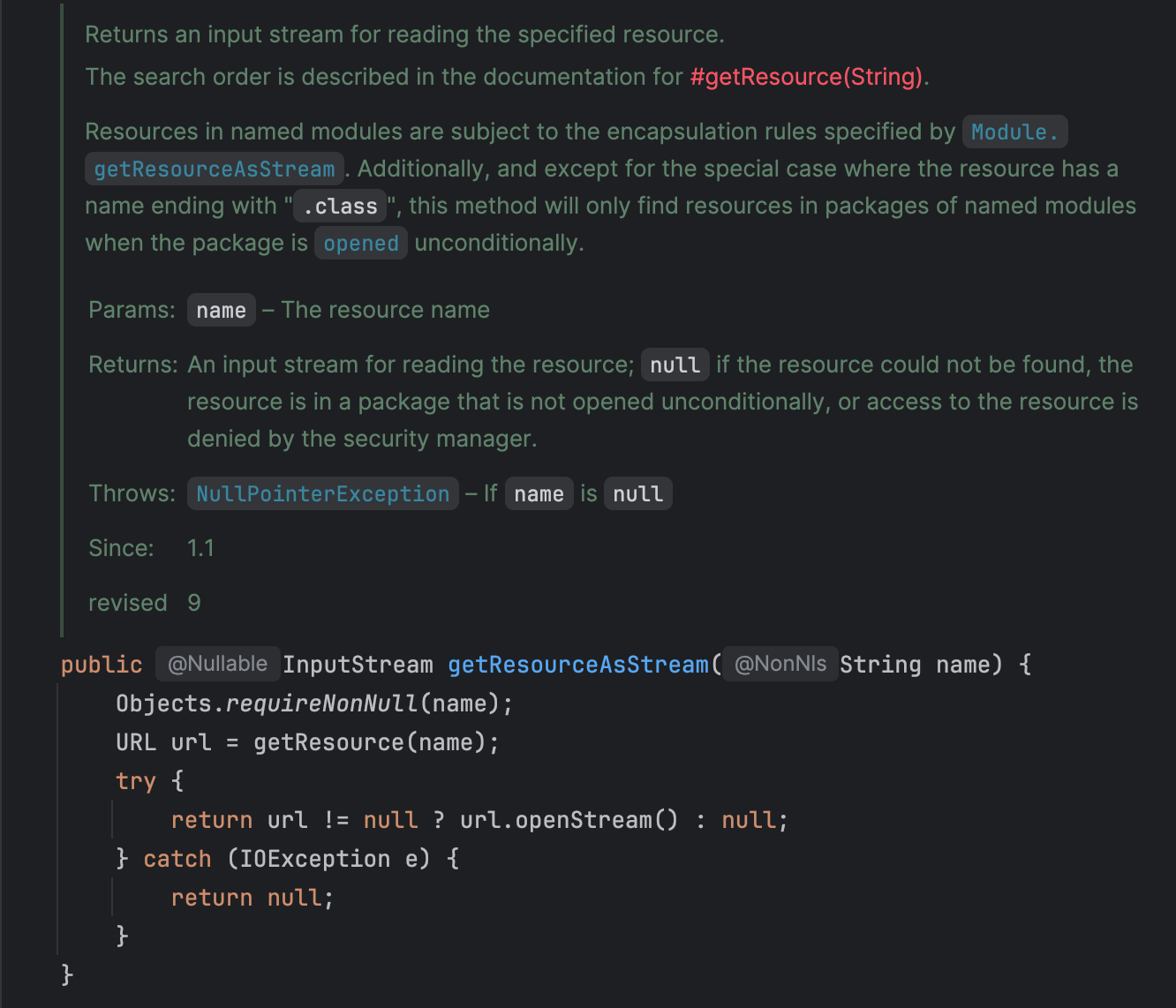
Task: Click the 'name' chip in the Params row
Action: click(x=221, y=310)
